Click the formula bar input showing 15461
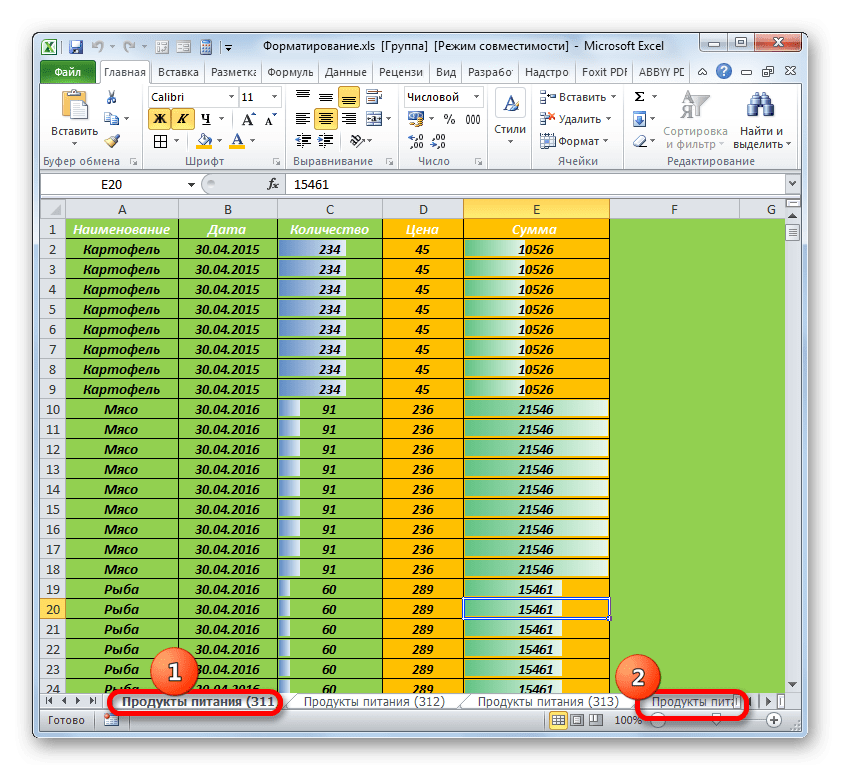The width and height of the screenshot is (841, 771). pos(535,185)
